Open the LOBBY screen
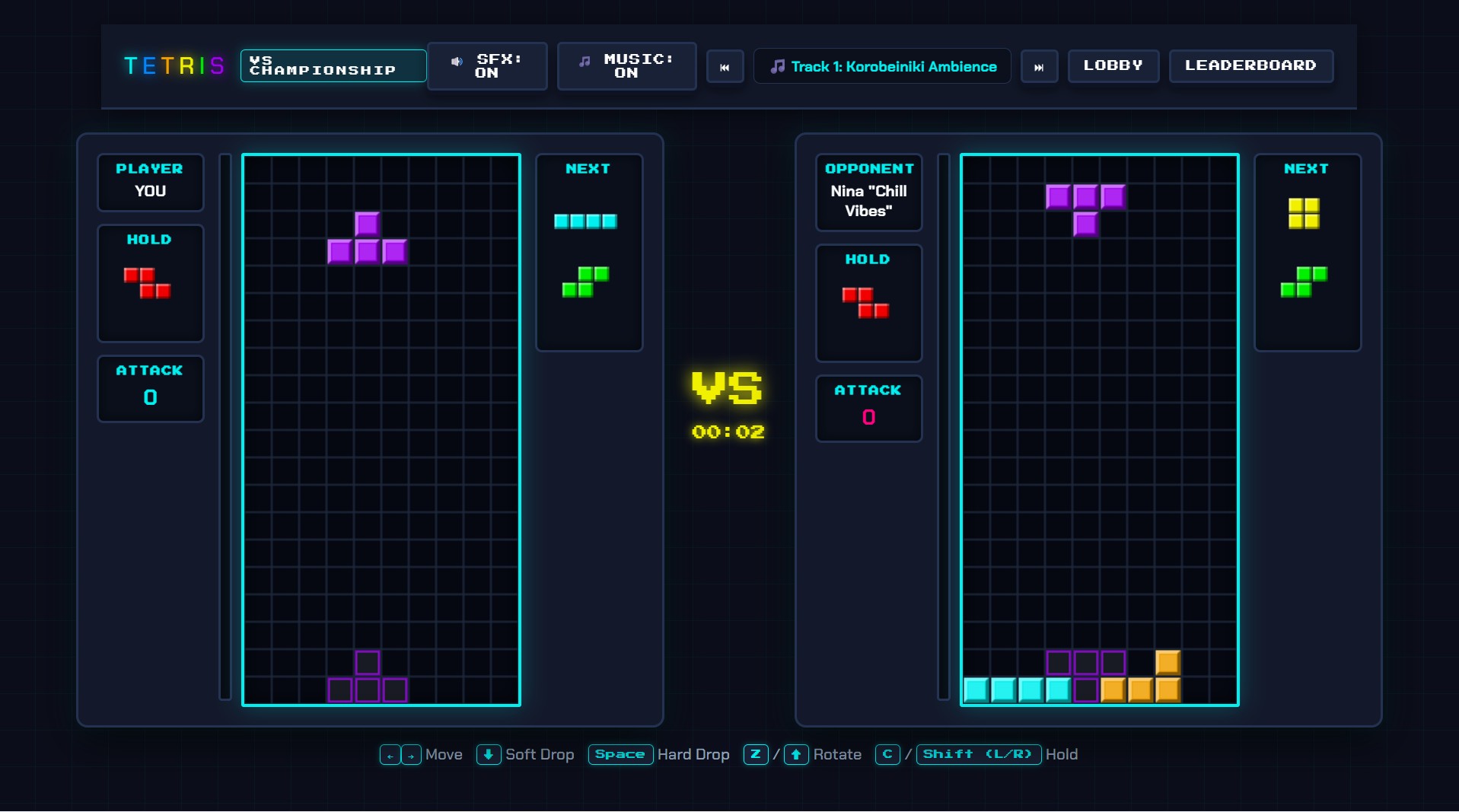Image resolution: width=1459 pixels, height=812 pixels. [1113, 65]
